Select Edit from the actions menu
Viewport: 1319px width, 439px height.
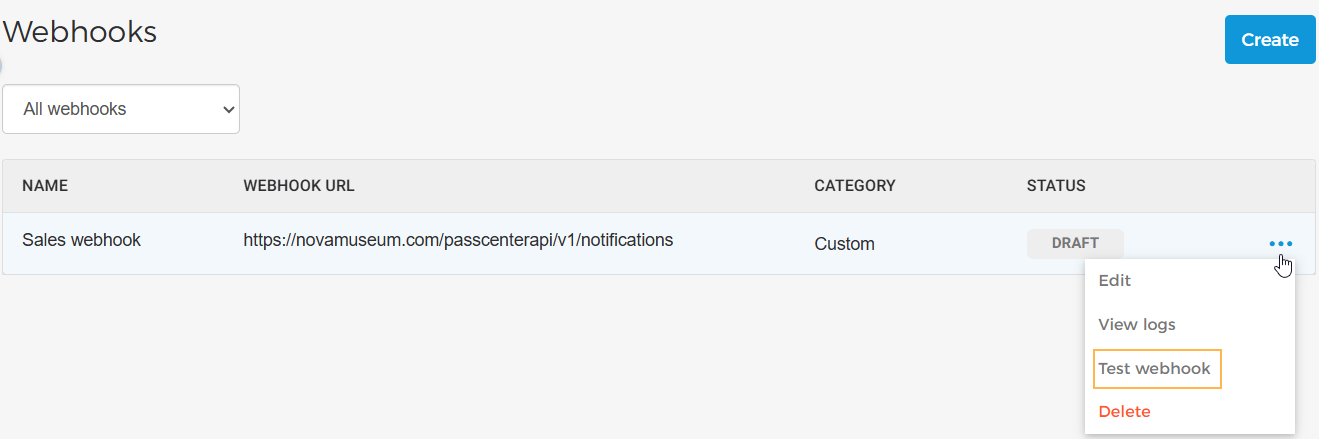1114,281
